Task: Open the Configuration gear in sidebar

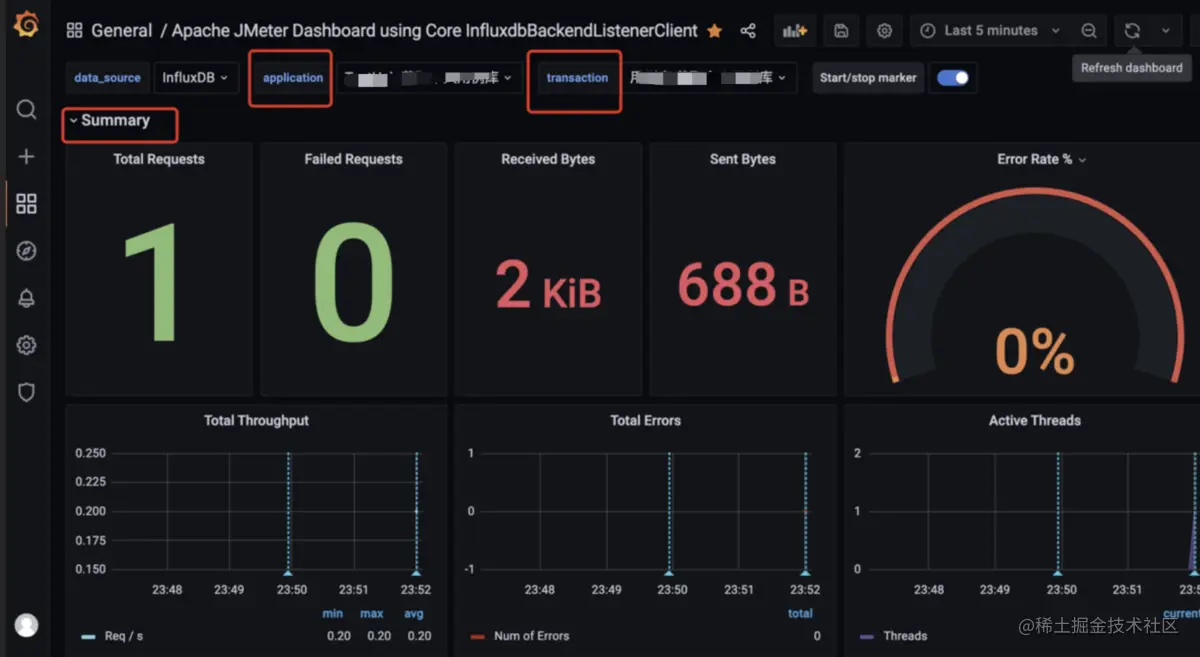Action: [27, 345]
